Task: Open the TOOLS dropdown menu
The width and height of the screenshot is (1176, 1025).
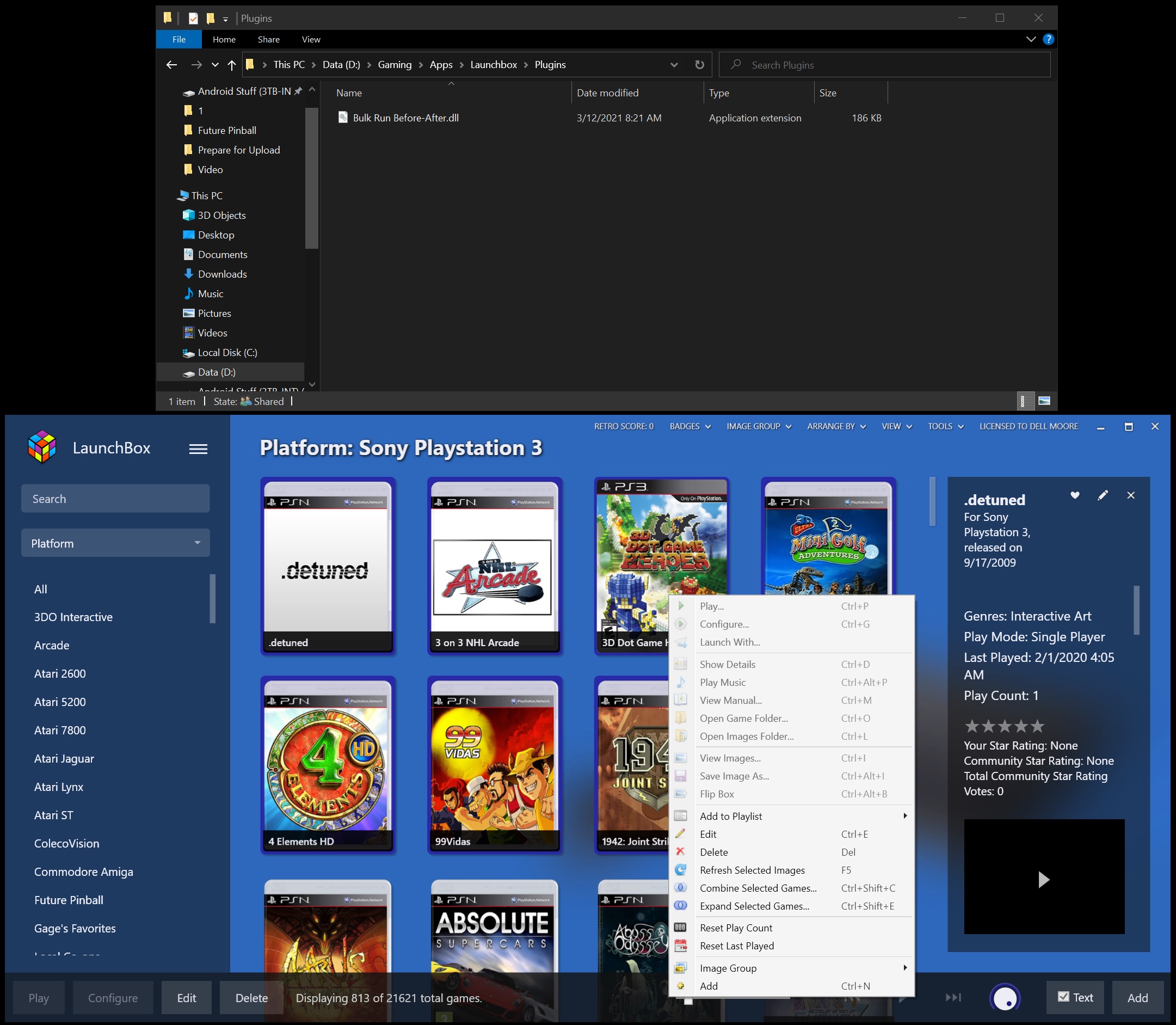Action: (946, 426)
